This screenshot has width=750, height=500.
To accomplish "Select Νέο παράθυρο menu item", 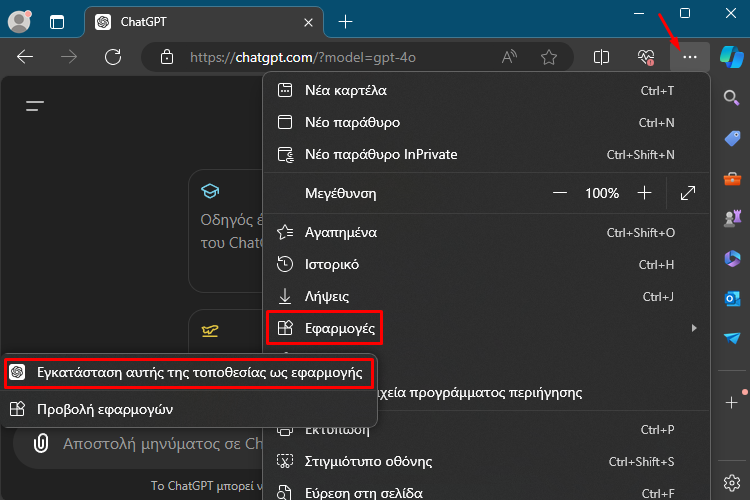I will click(486, 122).
